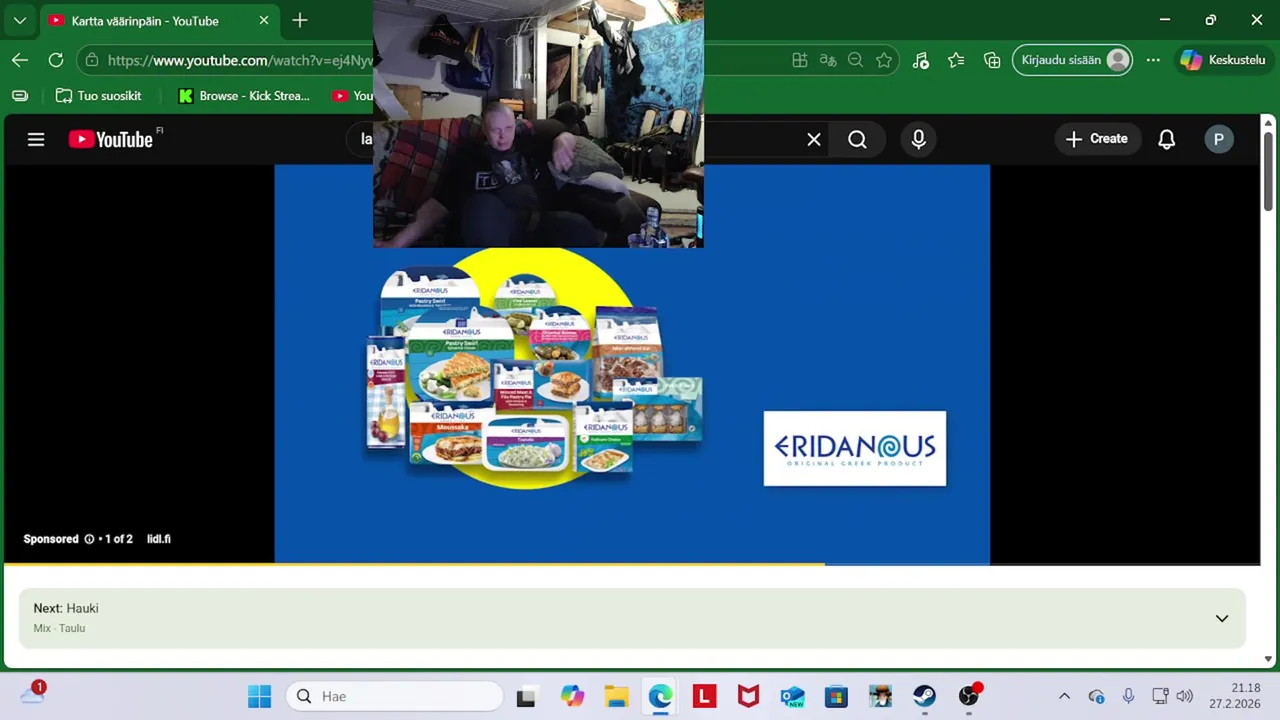This screenshot has height=720, width=1280.
Task: Click the Mix - Taulu label
Action: pyautogui.click(x=59, y=628)
